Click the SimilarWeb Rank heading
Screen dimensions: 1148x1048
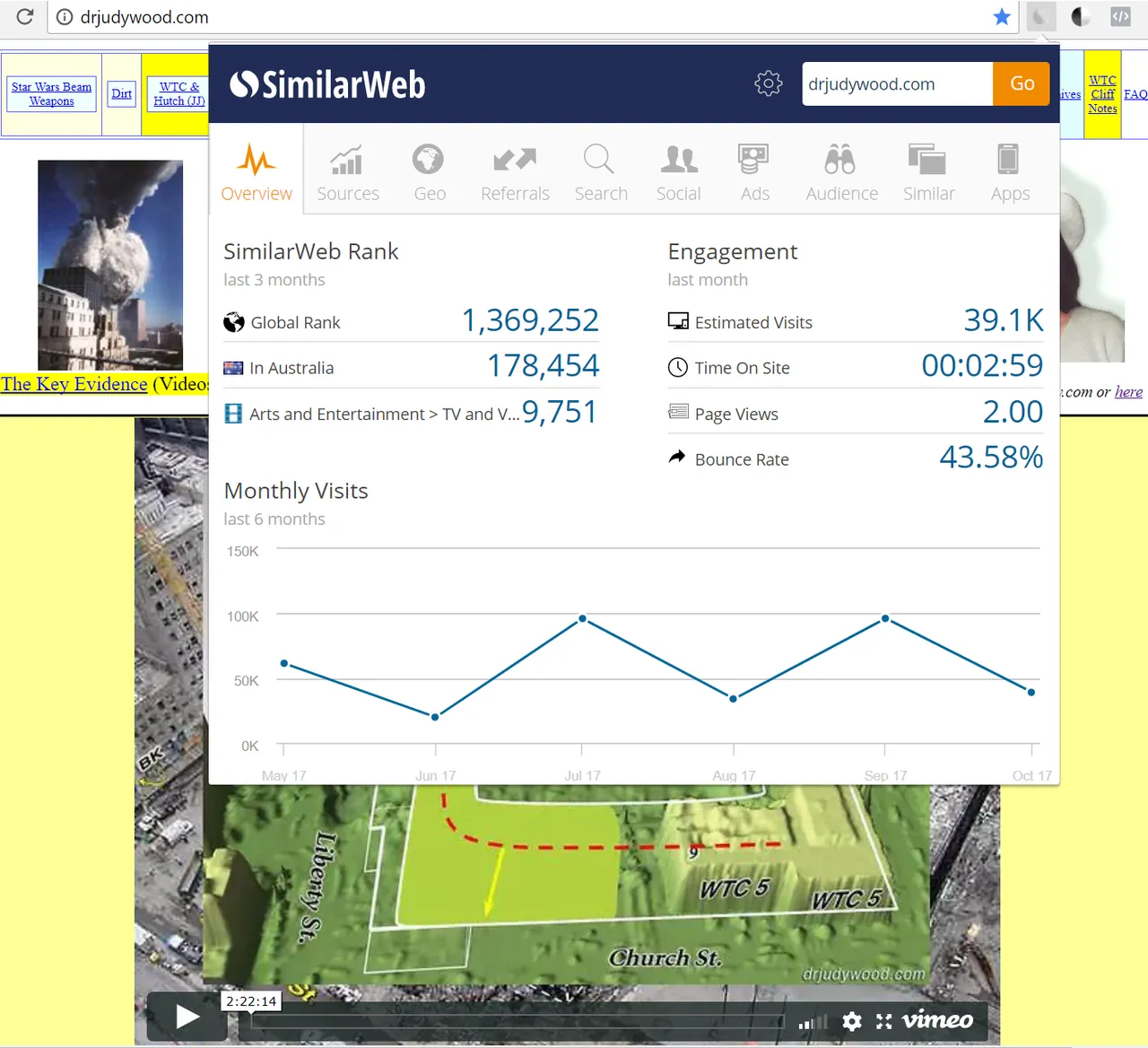[311, 251]
